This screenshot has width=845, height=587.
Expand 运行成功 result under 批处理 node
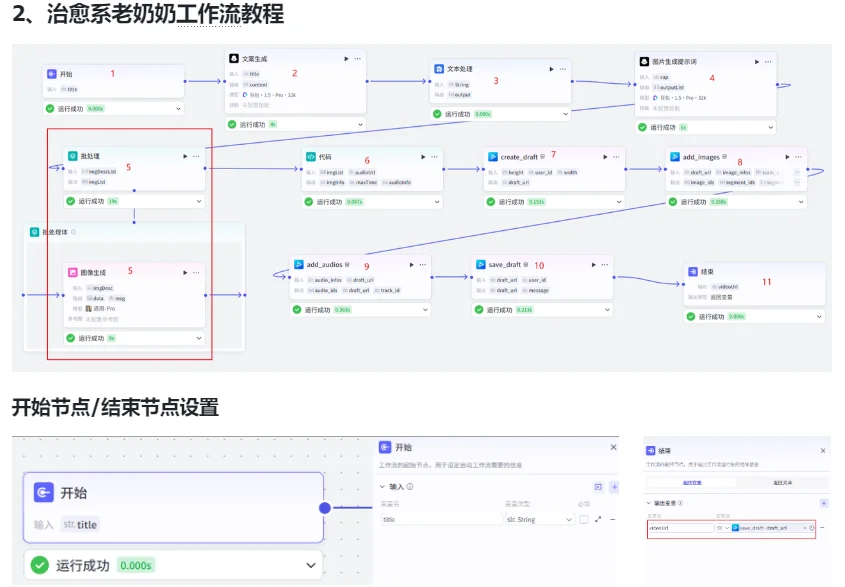pos(199,201)
